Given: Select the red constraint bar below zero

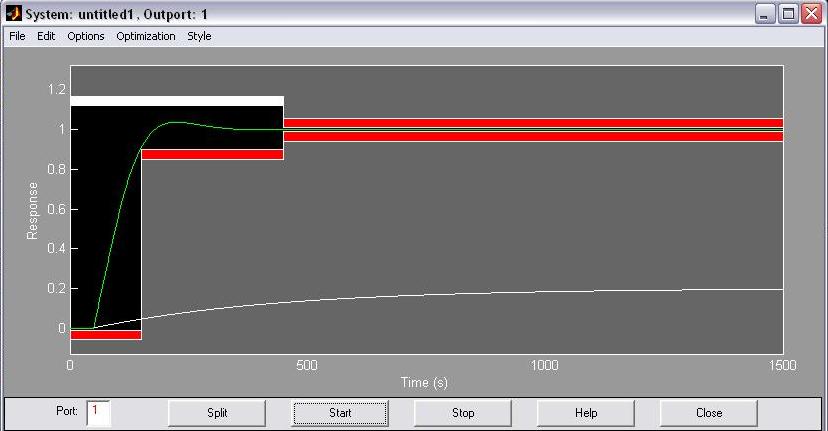Looking at the screenshot, I should point(106,335).
